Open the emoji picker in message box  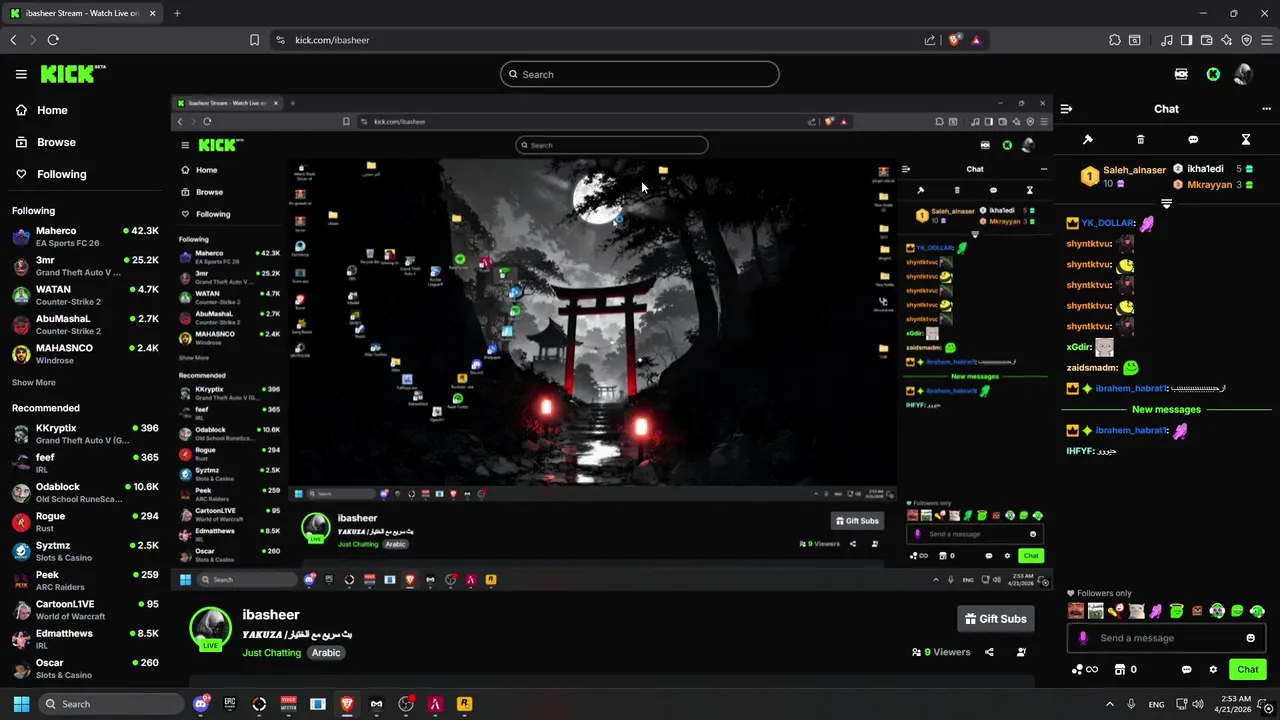(1250, 638)
